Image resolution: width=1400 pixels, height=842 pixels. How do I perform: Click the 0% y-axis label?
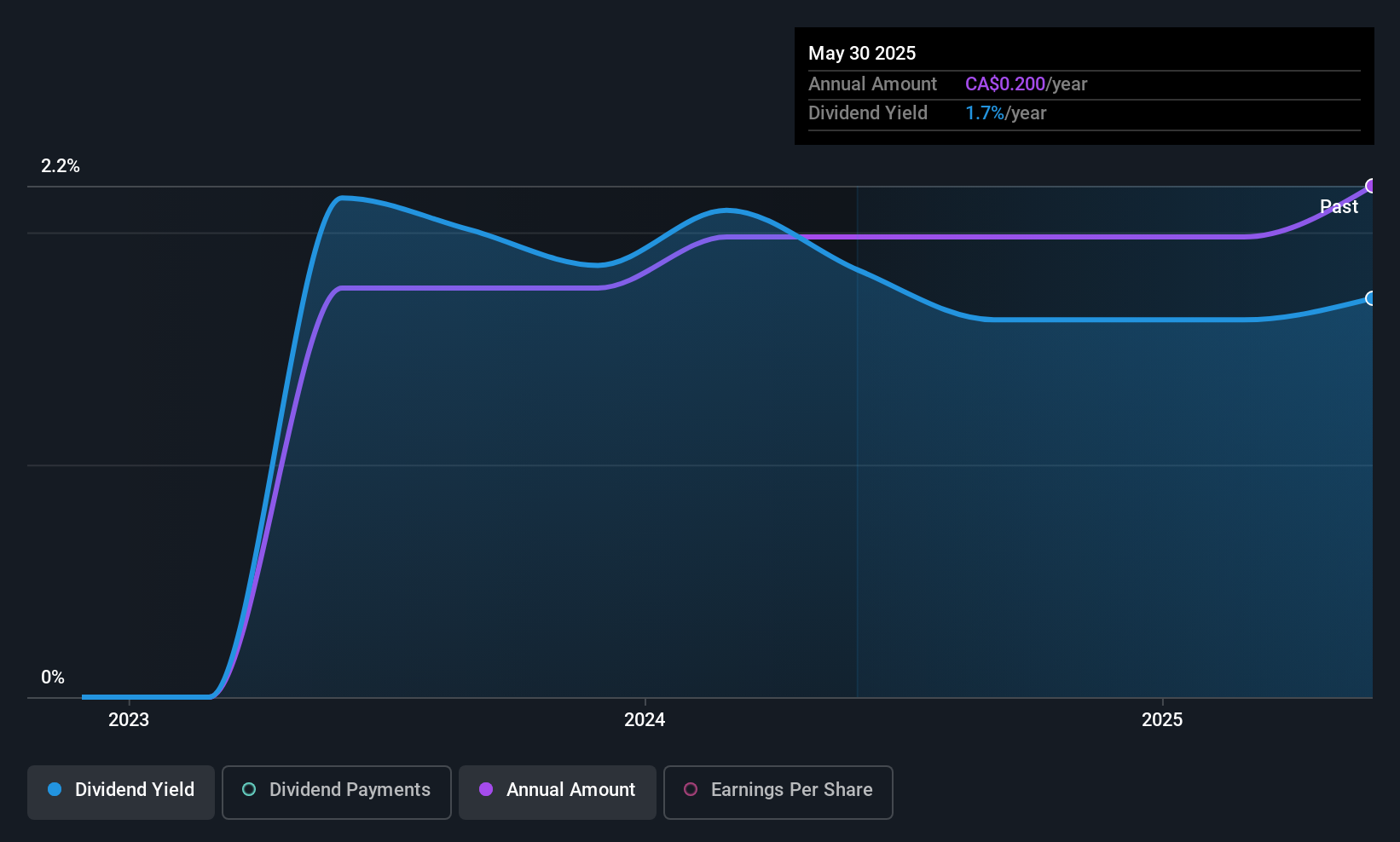coord(53,678)
